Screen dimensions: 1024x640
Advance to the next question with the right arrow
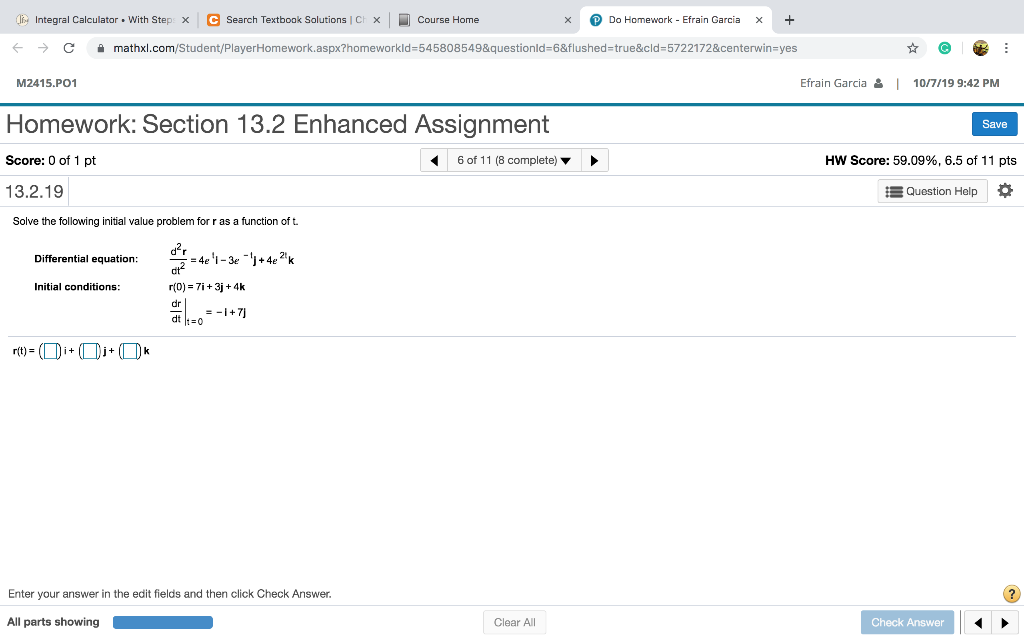[x=594, y=159]
